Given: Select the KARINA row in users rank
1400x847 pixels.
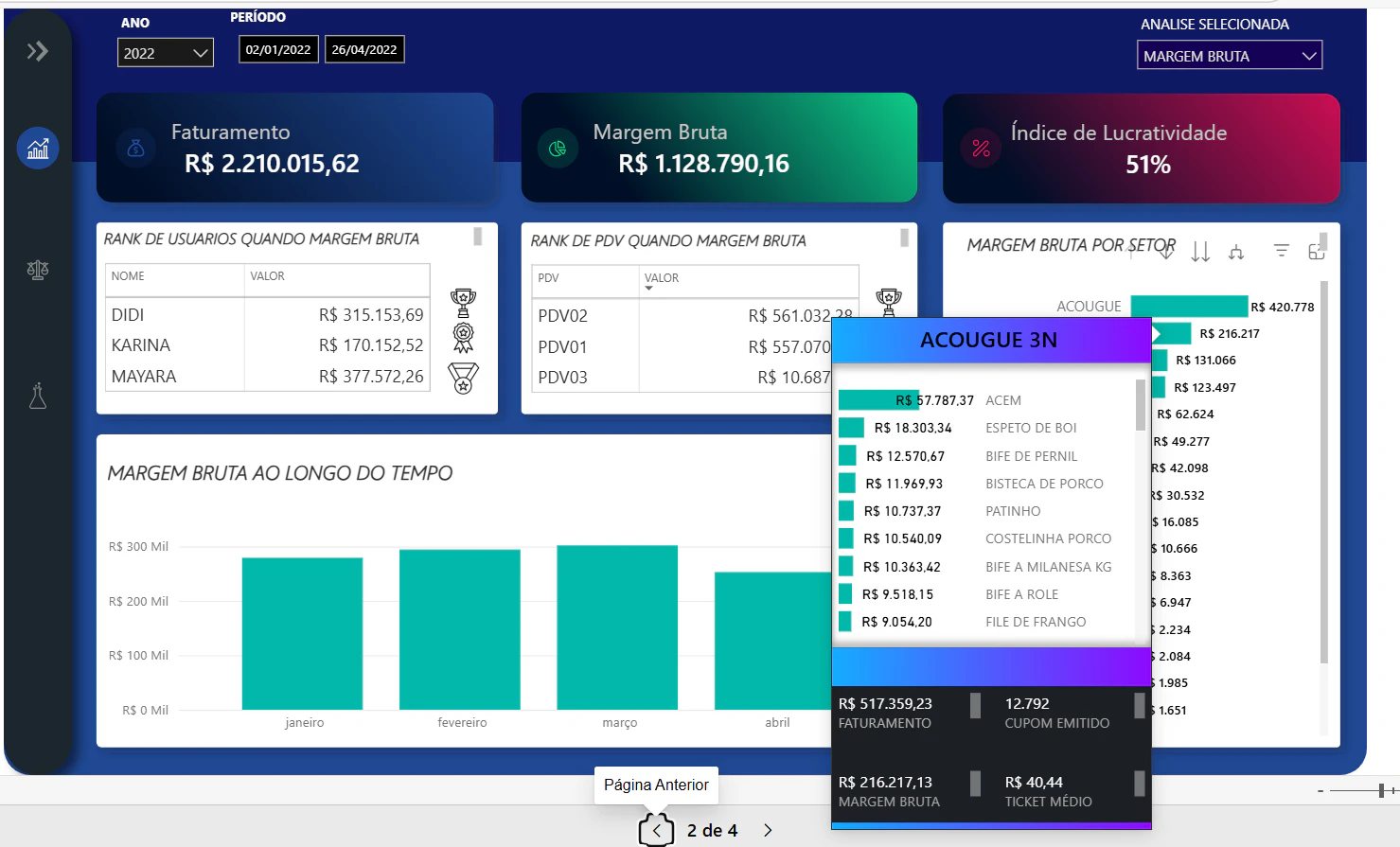Looking at the screenshot, I should click(x=268, y=345).
